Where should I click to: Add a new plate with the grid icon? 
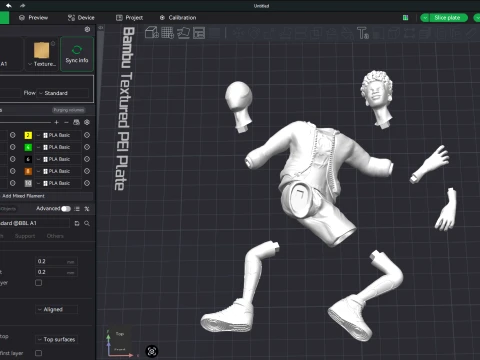tap(167, 33)
